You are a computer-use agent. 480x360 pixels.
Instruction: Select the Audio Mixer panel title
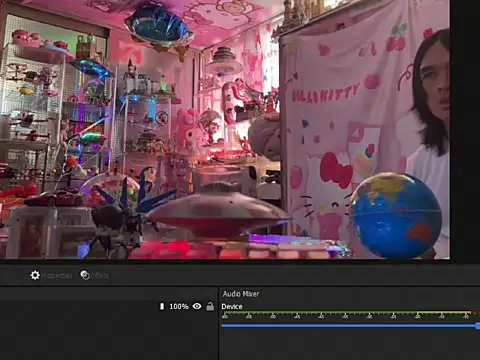(x=241, y=294)
